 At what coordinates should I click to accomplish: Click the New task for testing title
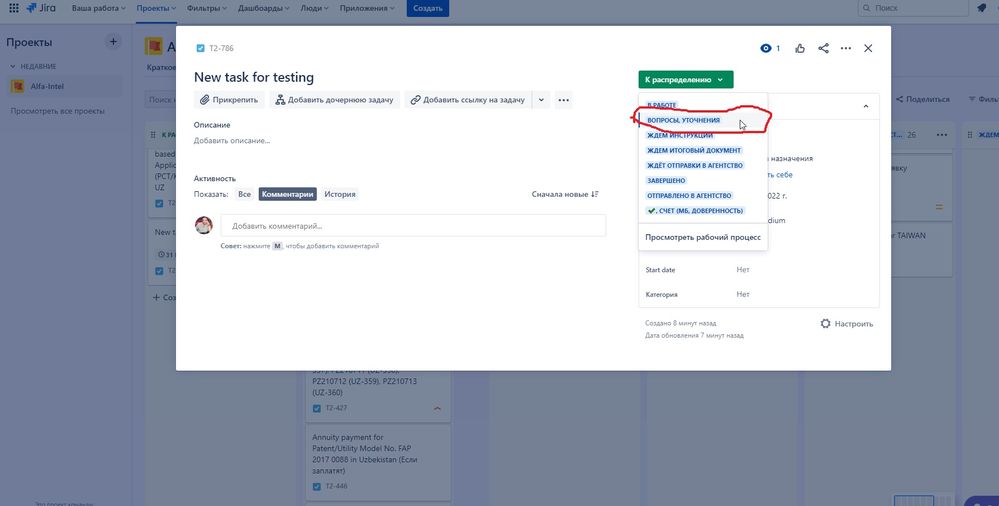[x=254, y=77]
